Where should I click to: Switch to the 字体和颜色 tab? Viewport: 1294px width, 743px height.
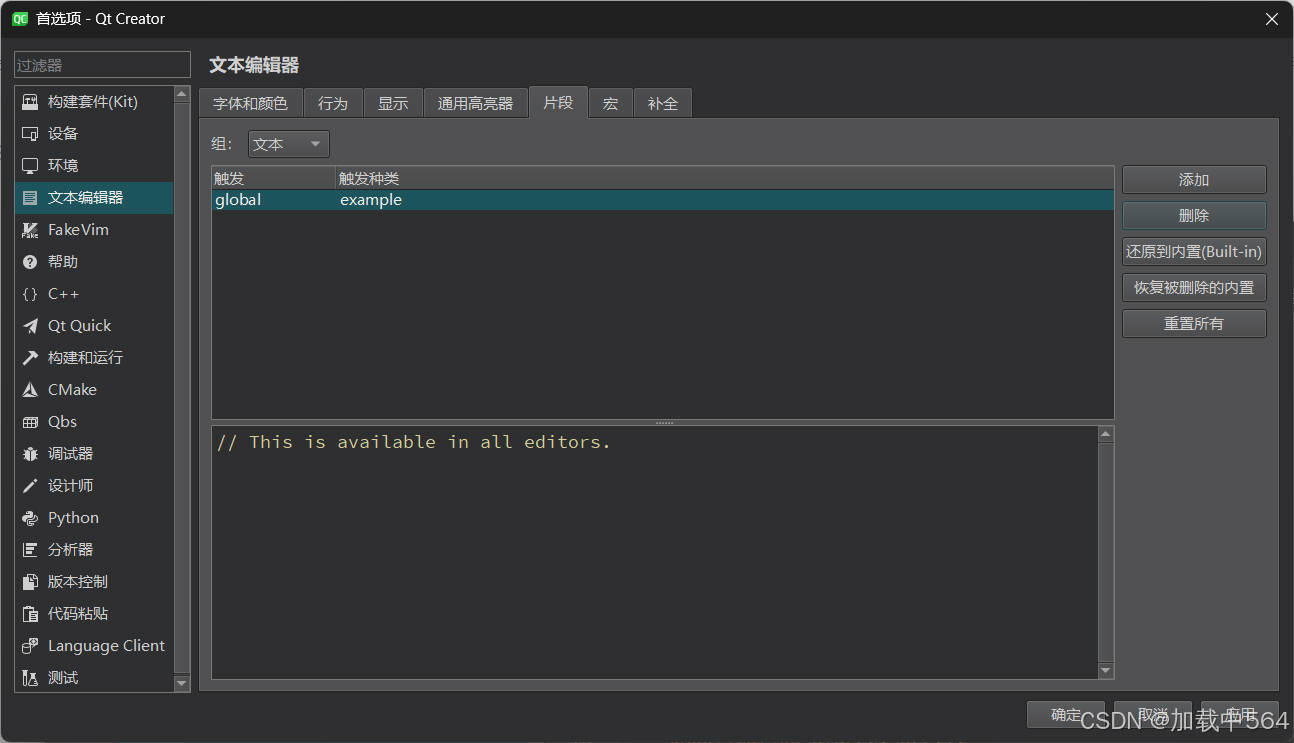(x=250, y=103)
